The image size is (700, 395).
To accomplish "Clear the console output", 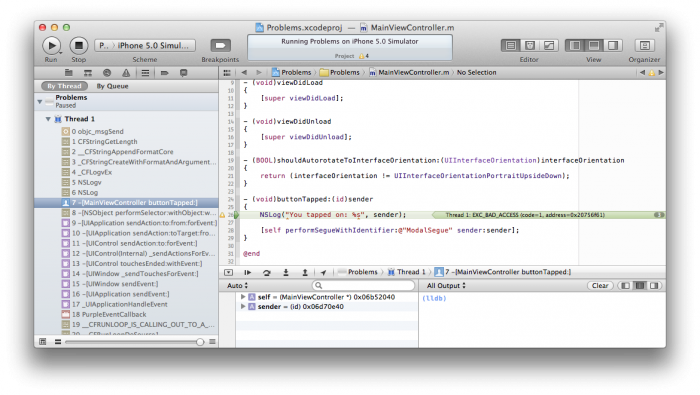I will click(600, 286).
